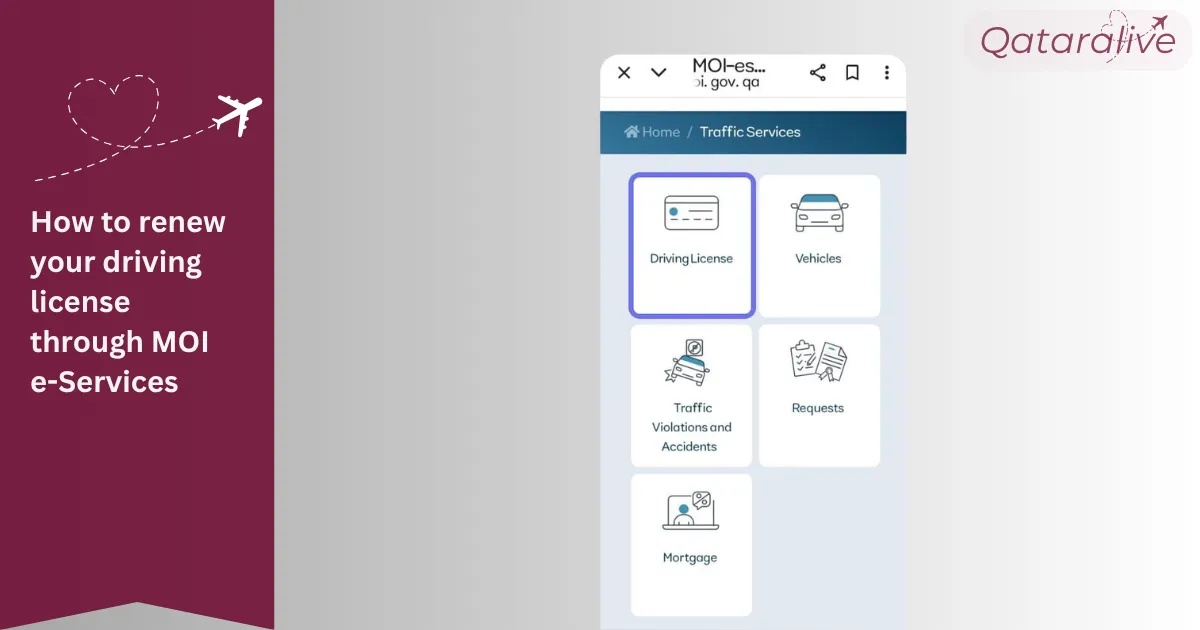Click the MOI-es page title text

coord(729,66)
